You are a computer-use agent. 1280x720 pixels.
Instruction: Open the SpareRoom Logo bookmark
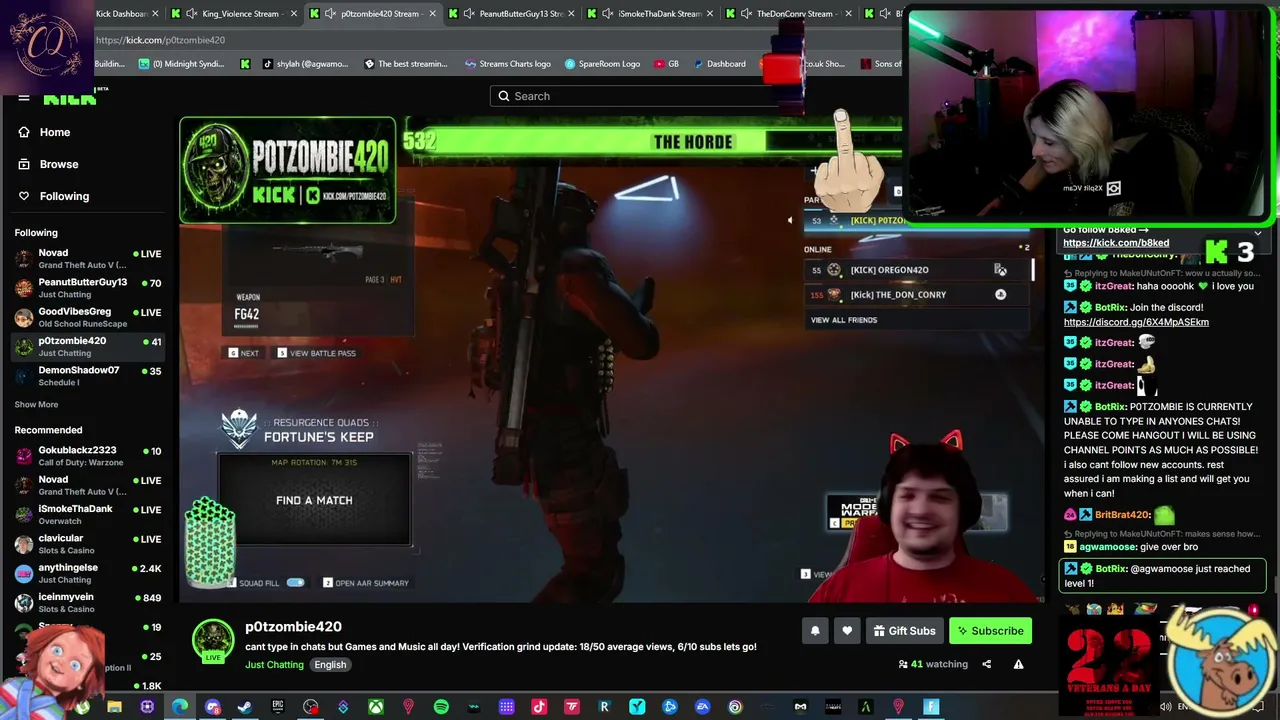[x=602, y=64]
